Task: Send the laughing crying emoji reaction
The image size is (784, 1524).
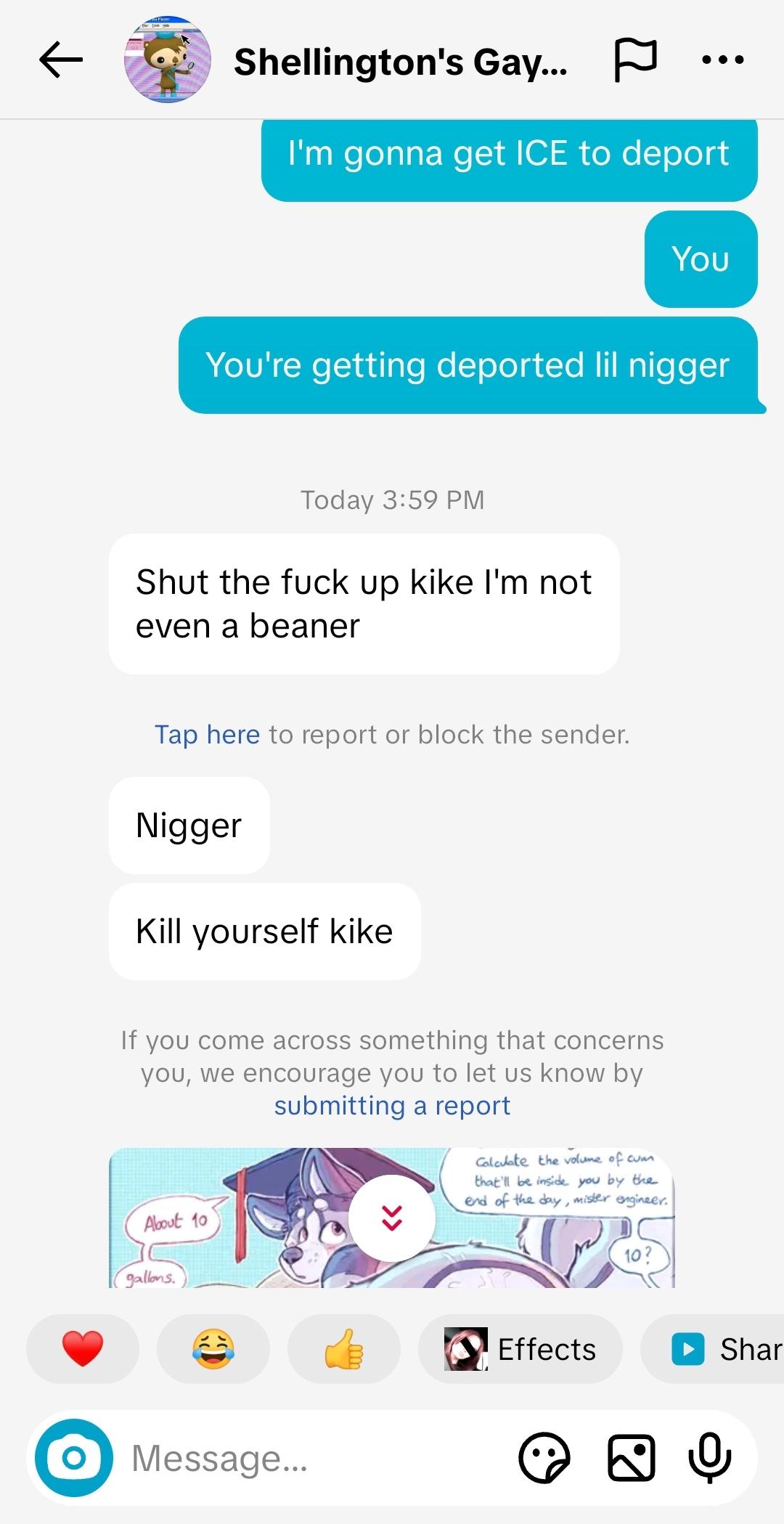Action: pyautogui.click(x=213, y=1349)
